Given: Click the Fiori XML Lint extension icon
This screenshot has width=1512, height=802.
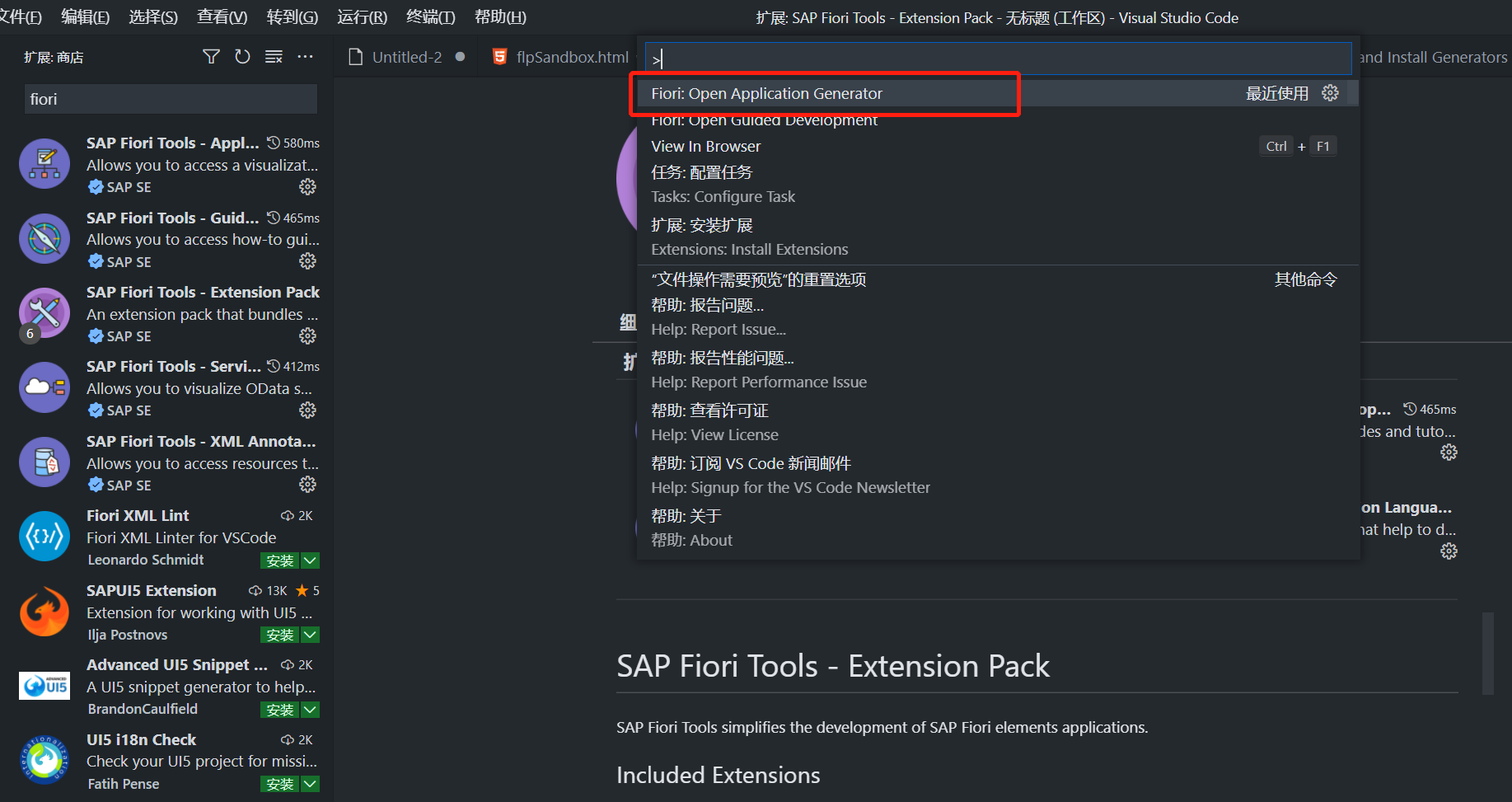Looking at the screenshot, I should pyautogui.click(x=44, y=536).
